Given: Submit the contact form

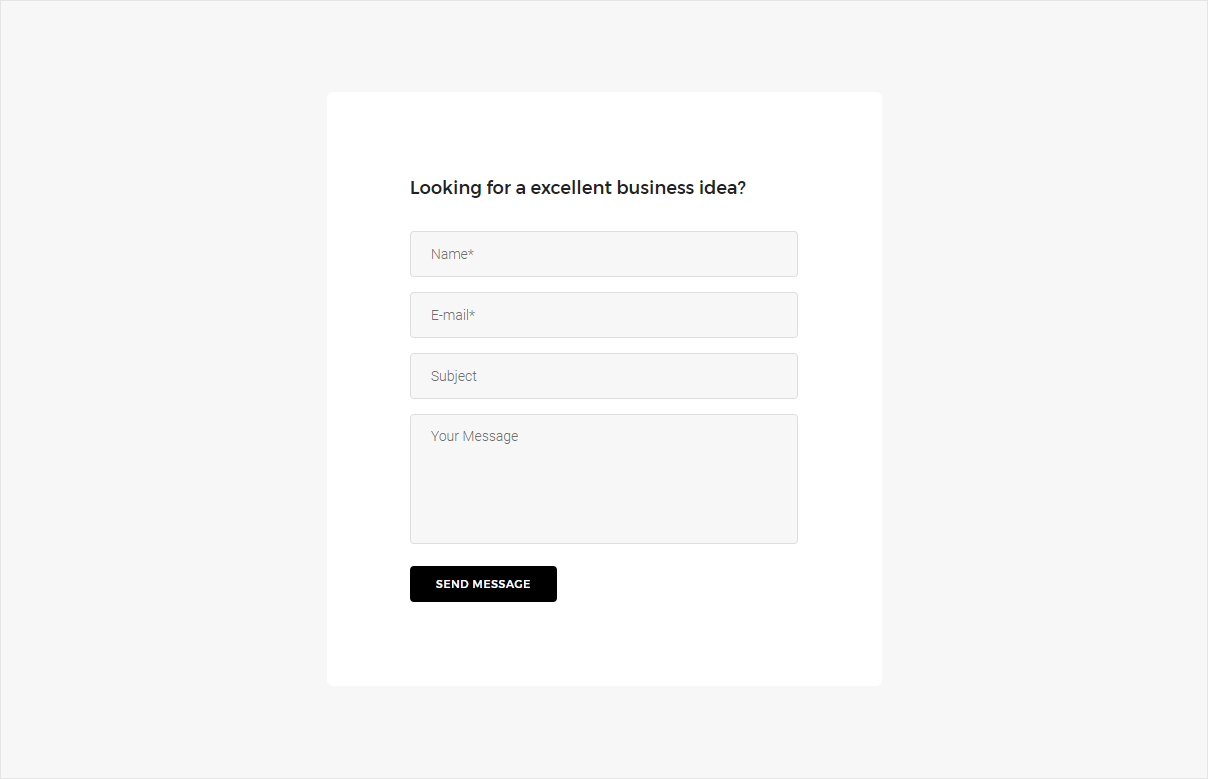Looking at the screenshot, I should click(483, 584).
